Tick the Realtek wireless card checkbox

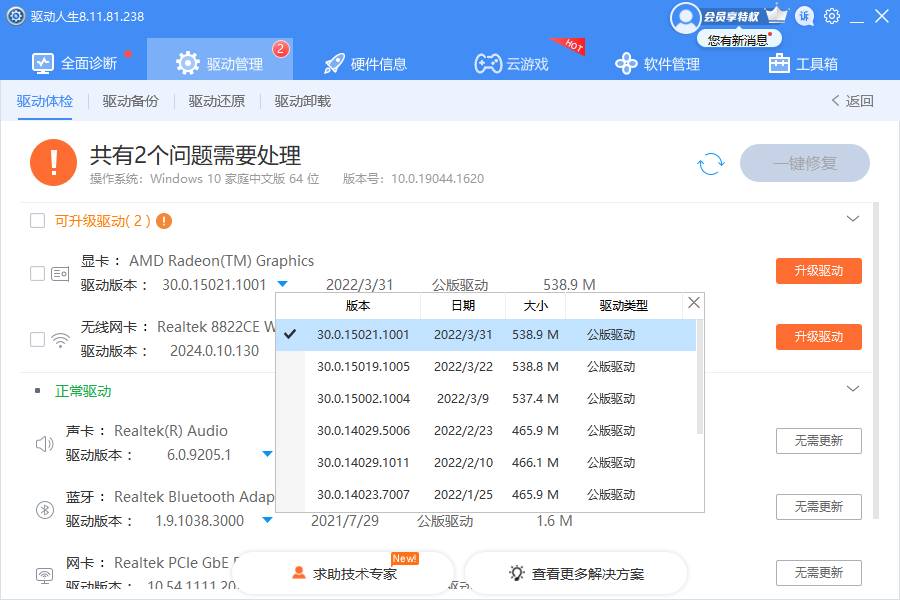(37, 339)
